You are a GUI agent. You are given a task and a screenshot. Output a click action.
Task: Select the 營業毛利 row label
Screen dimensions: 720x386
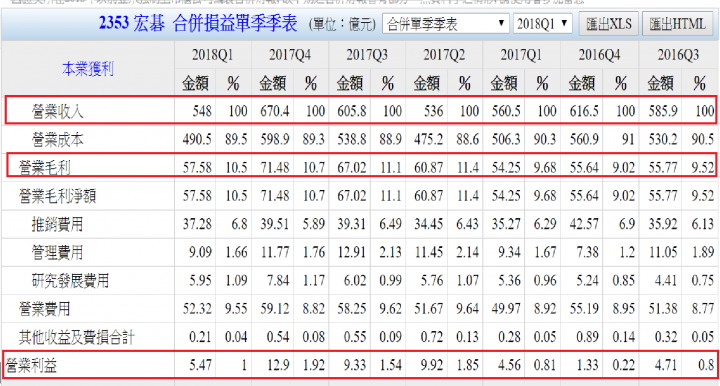pyautogui.click(x=45, y=168)
